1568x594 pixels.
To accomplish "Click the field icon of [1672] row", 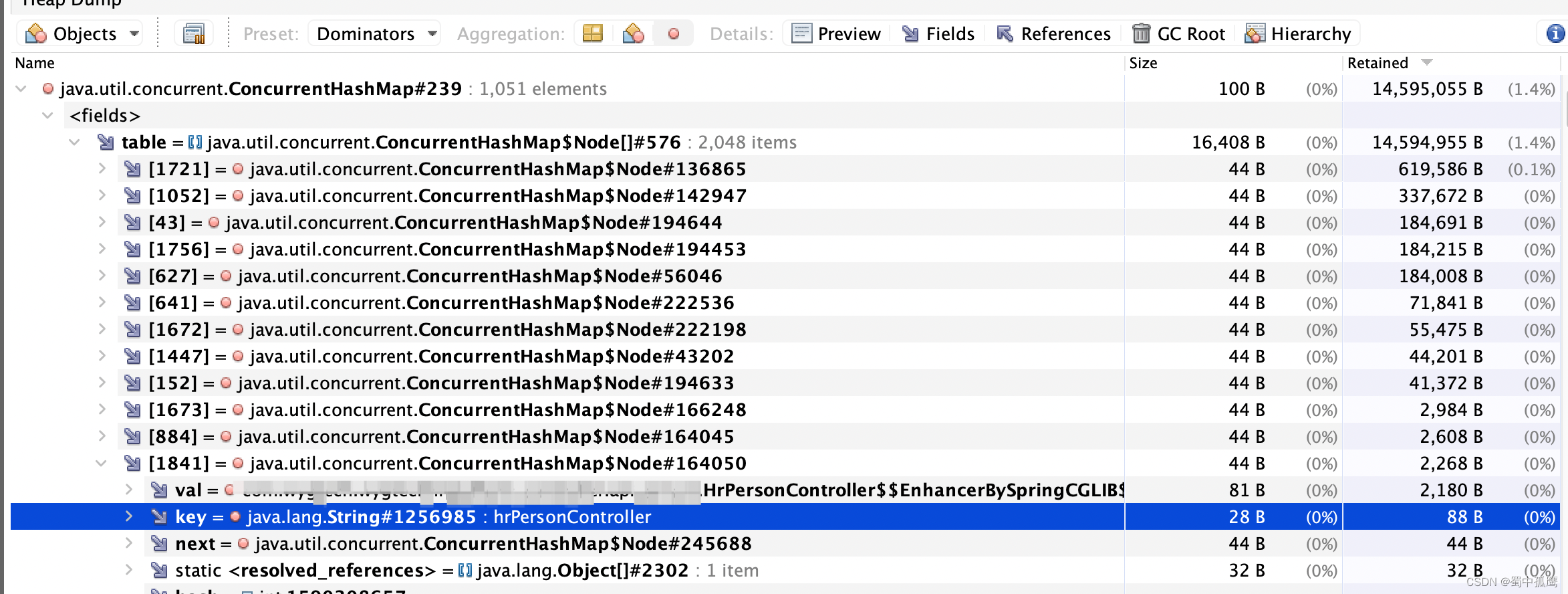I will click(x=132, y=329).
